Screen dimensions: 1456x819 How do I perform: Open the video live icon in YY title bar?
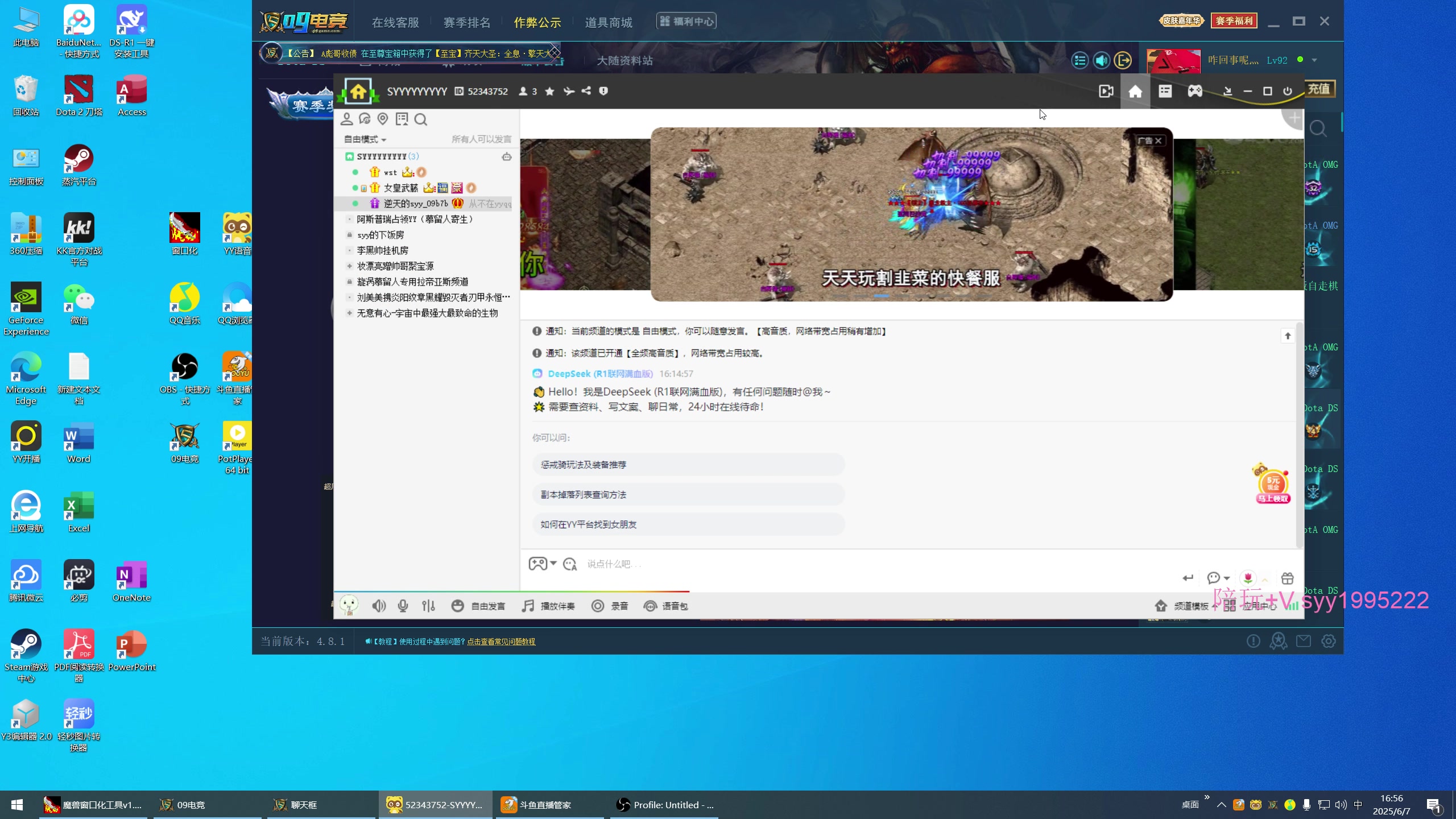1106,91
